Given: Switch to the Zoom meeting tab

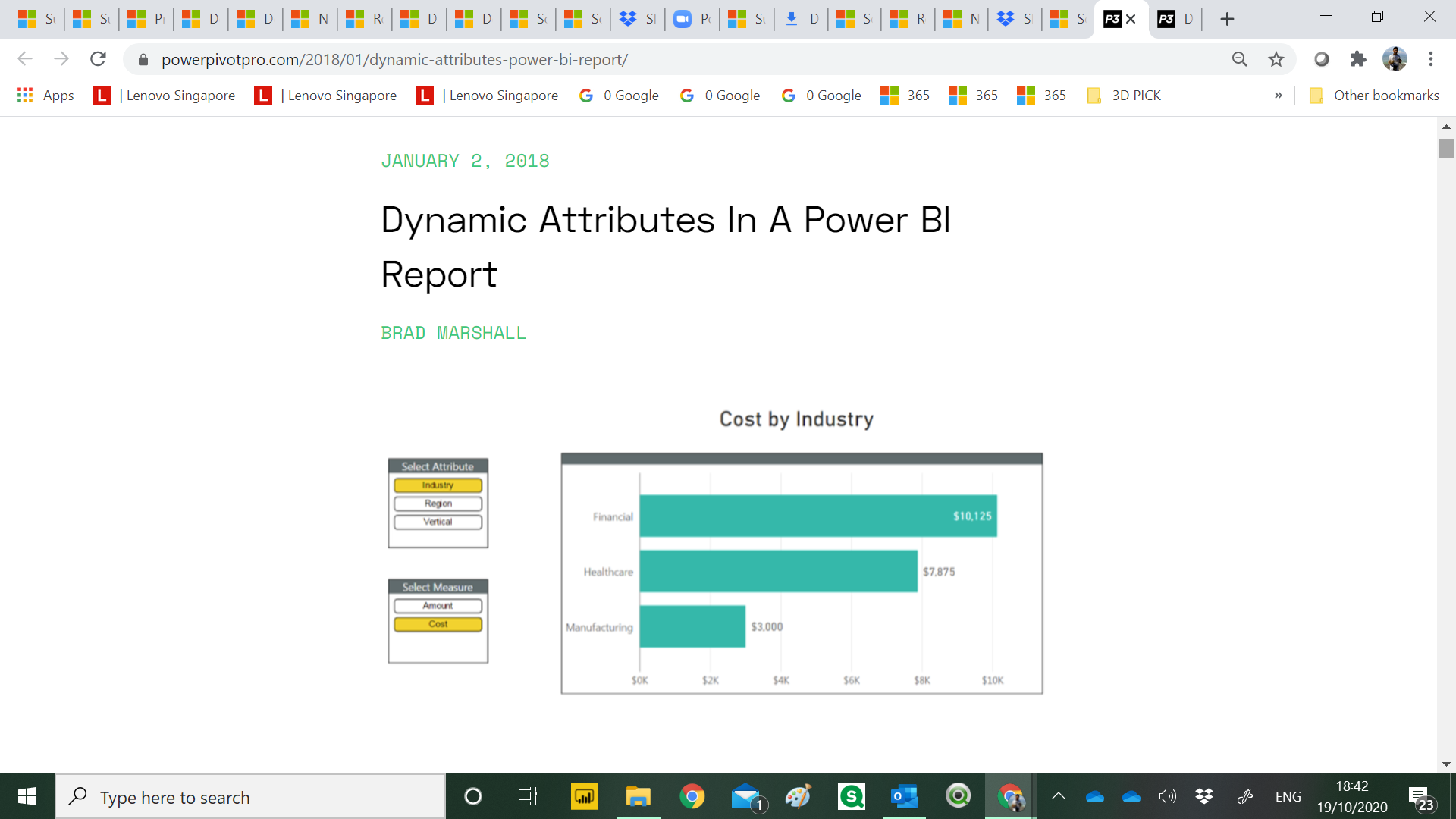Looking at the screenshot, I should point(692,19).
